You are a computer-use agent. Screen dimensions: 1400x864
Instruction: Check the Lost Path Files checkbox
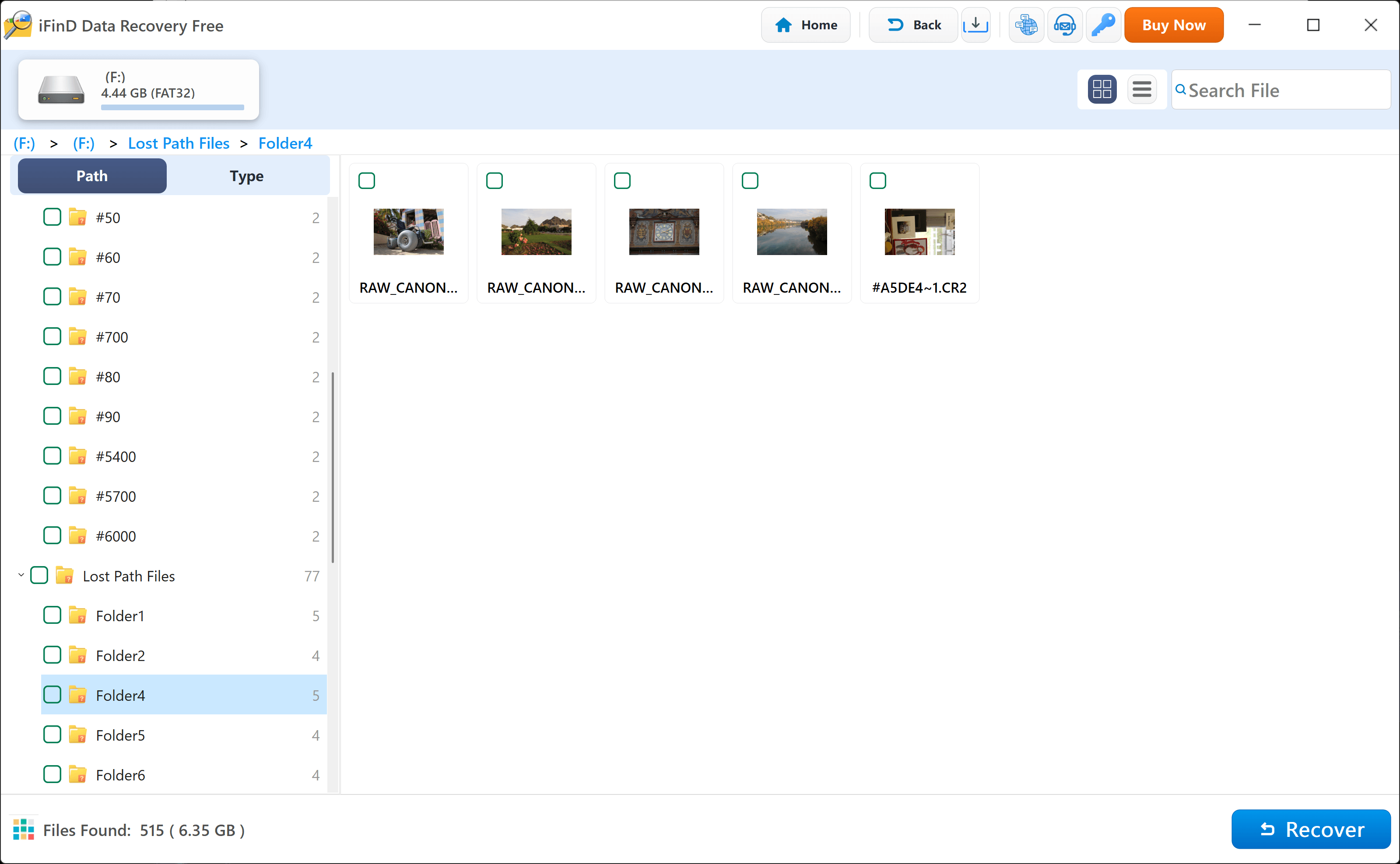pyautogui.click(x=39, y=575)
